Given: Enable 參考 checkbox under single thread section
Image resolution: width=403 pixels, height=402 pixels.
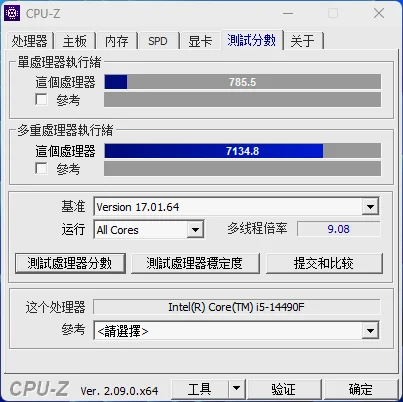Looking at the screenshot, I should 41,99.
